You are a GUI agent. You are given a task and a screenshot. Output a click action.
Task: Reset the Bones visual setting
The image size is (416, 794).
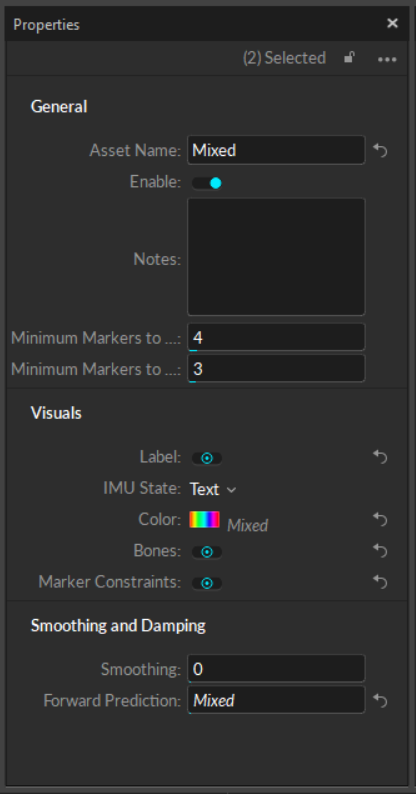pyautogui.click(x=380, y=550)
